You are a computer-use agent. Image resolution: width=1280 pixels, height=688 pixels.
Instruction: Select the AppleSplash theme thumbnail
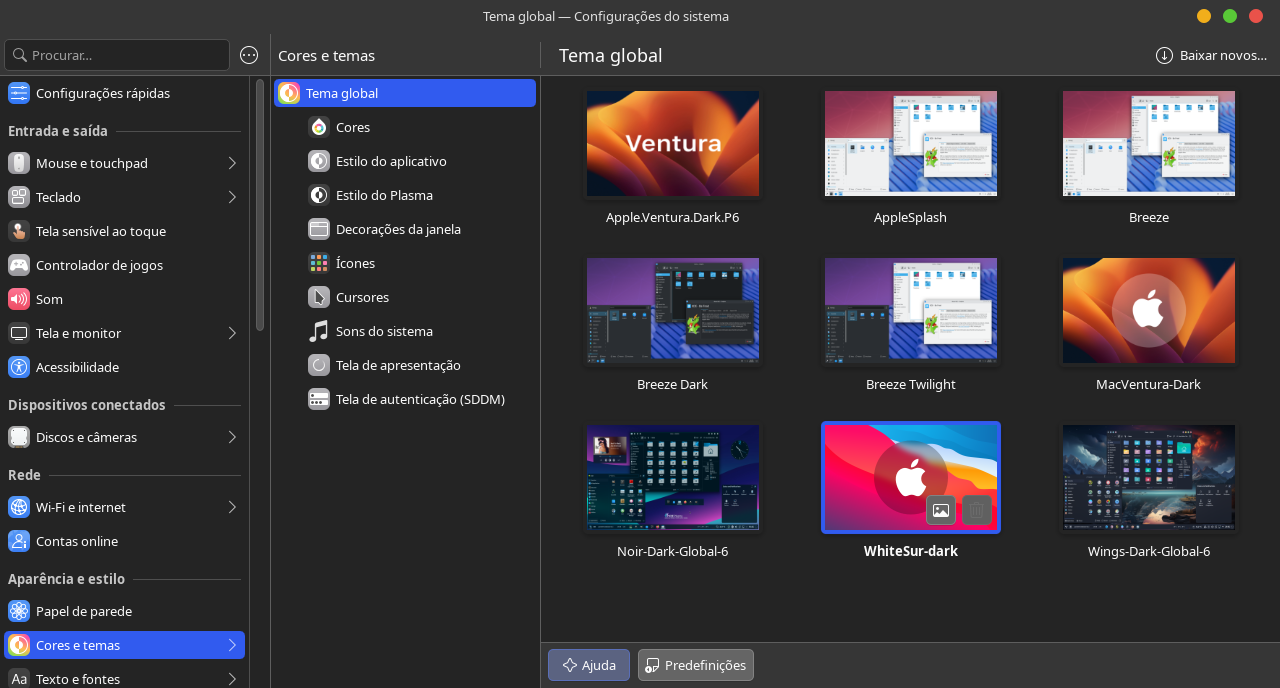pos(911,144)
